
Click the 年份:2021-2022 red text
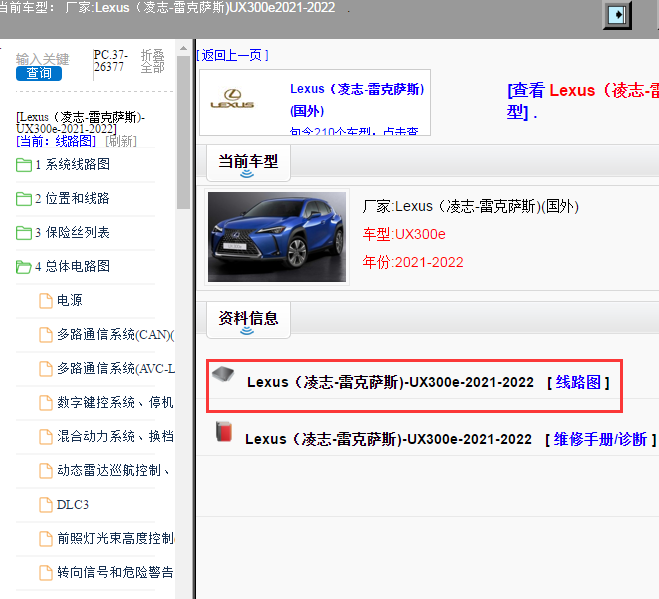pos(413,263)
